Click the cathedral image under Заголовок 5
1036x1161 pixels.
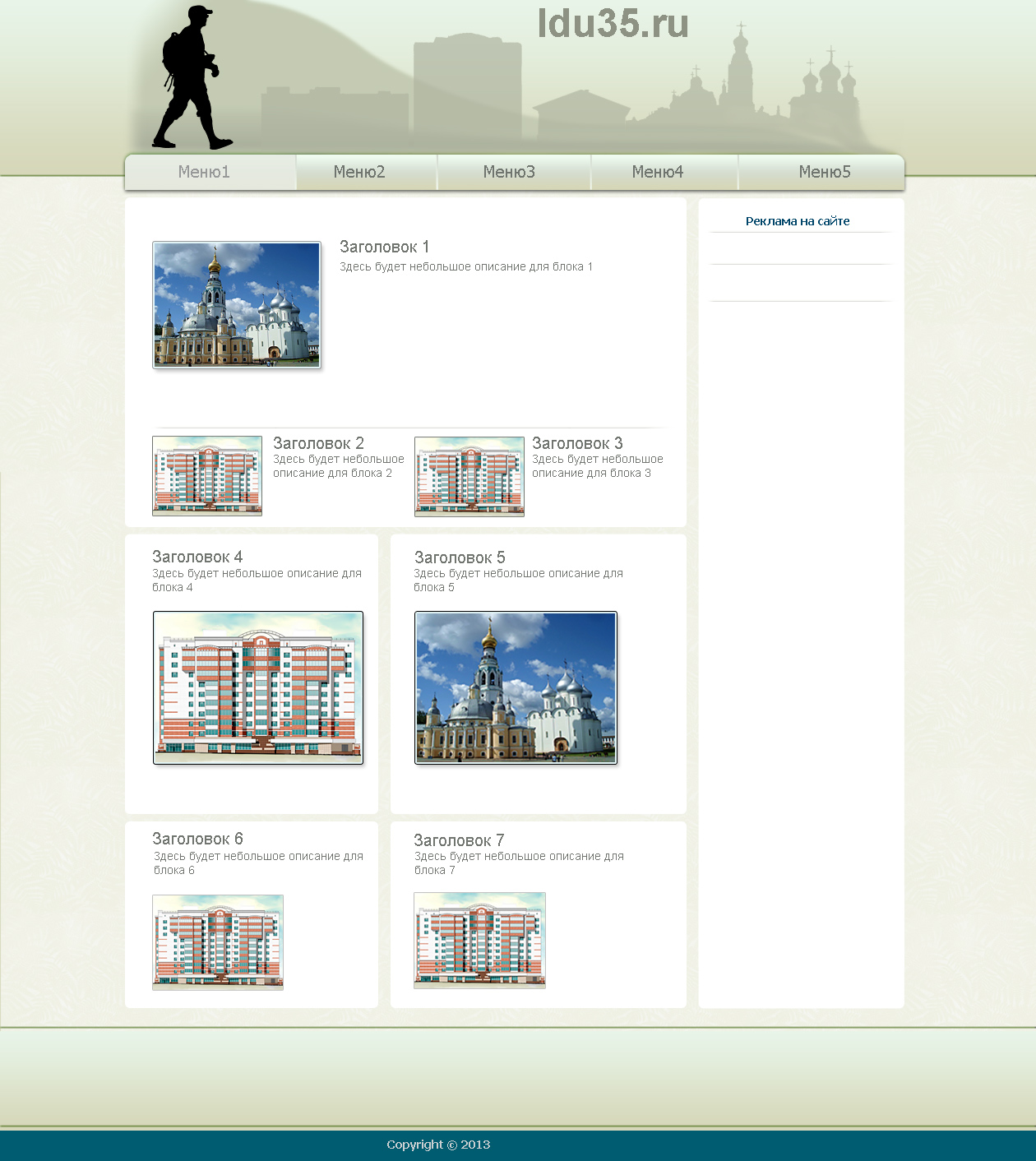[x=516, y=687]
